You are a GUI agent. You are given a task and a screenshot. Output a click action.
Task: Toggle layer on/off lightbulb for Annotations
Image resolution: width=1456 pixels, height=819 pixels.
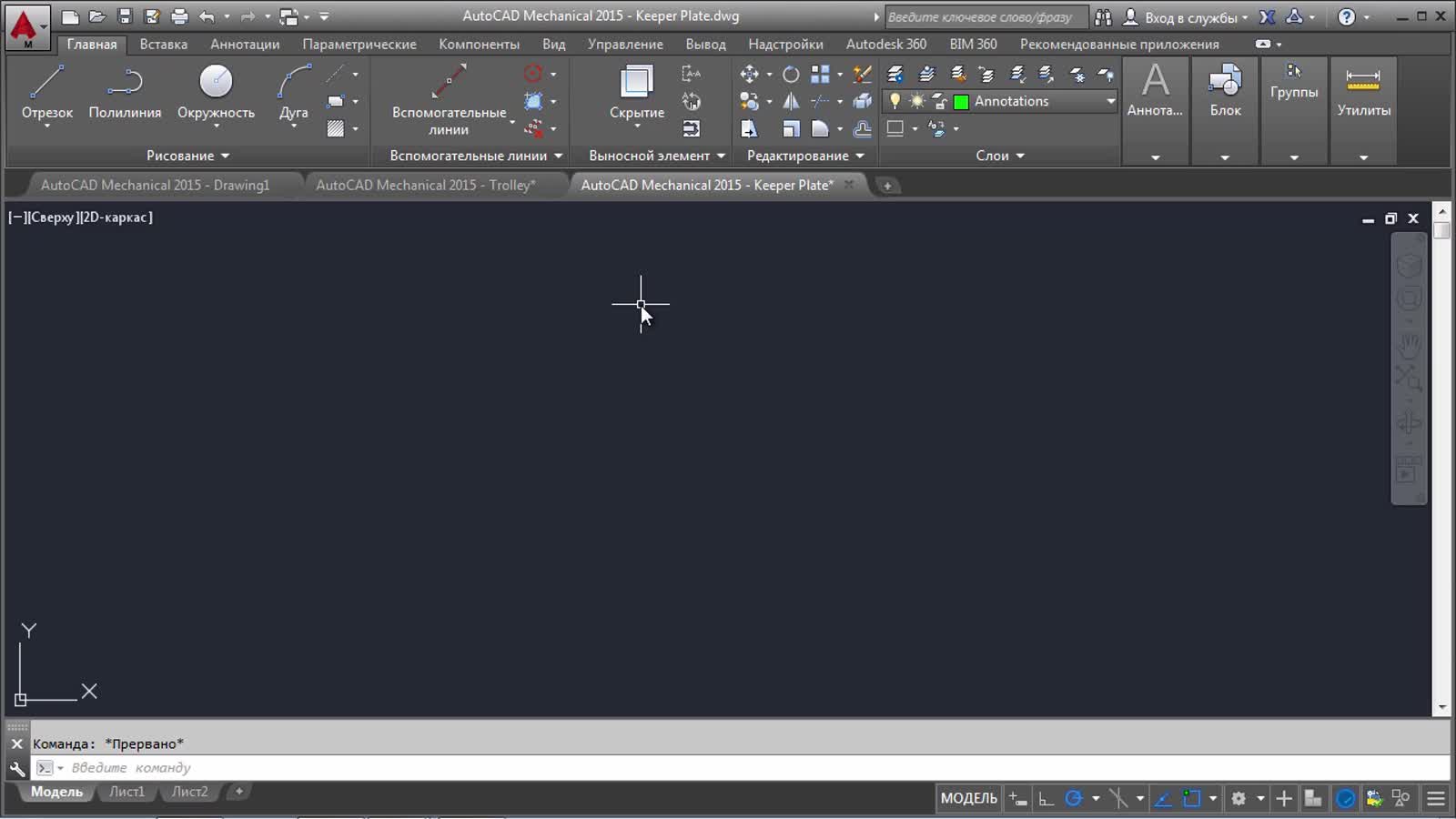click(895, 101)
